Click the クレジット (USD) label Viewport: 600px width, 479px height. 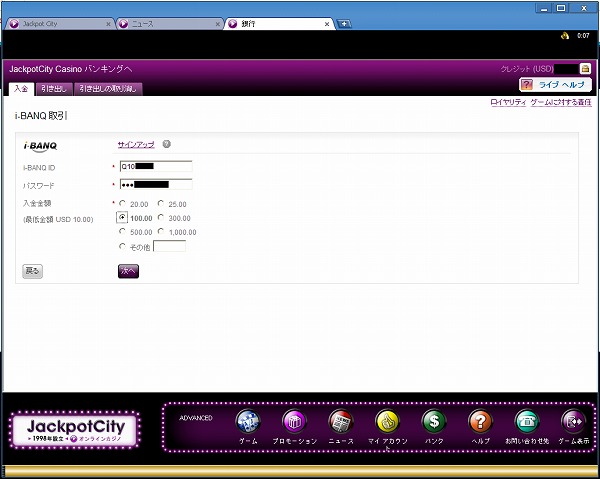click(527, 69)
